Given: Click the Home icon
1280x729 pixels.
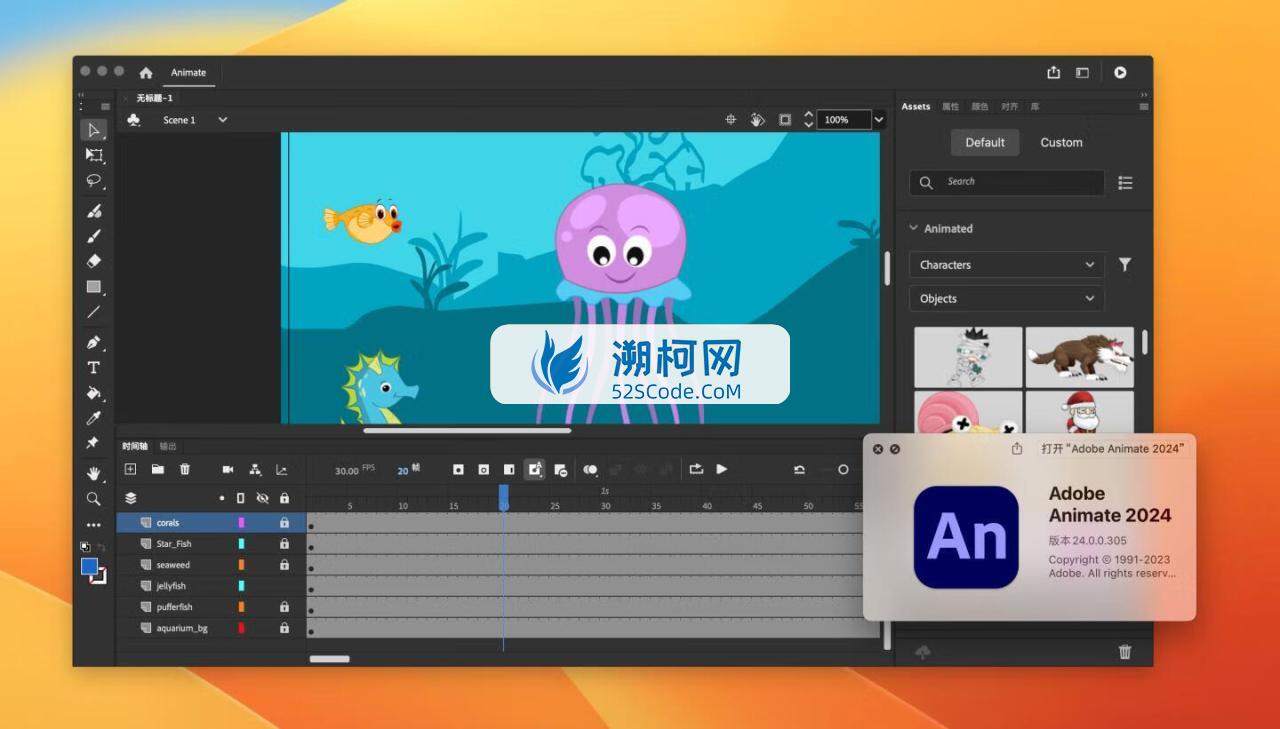Looking at the screenshot, I should tap(146, 73).
